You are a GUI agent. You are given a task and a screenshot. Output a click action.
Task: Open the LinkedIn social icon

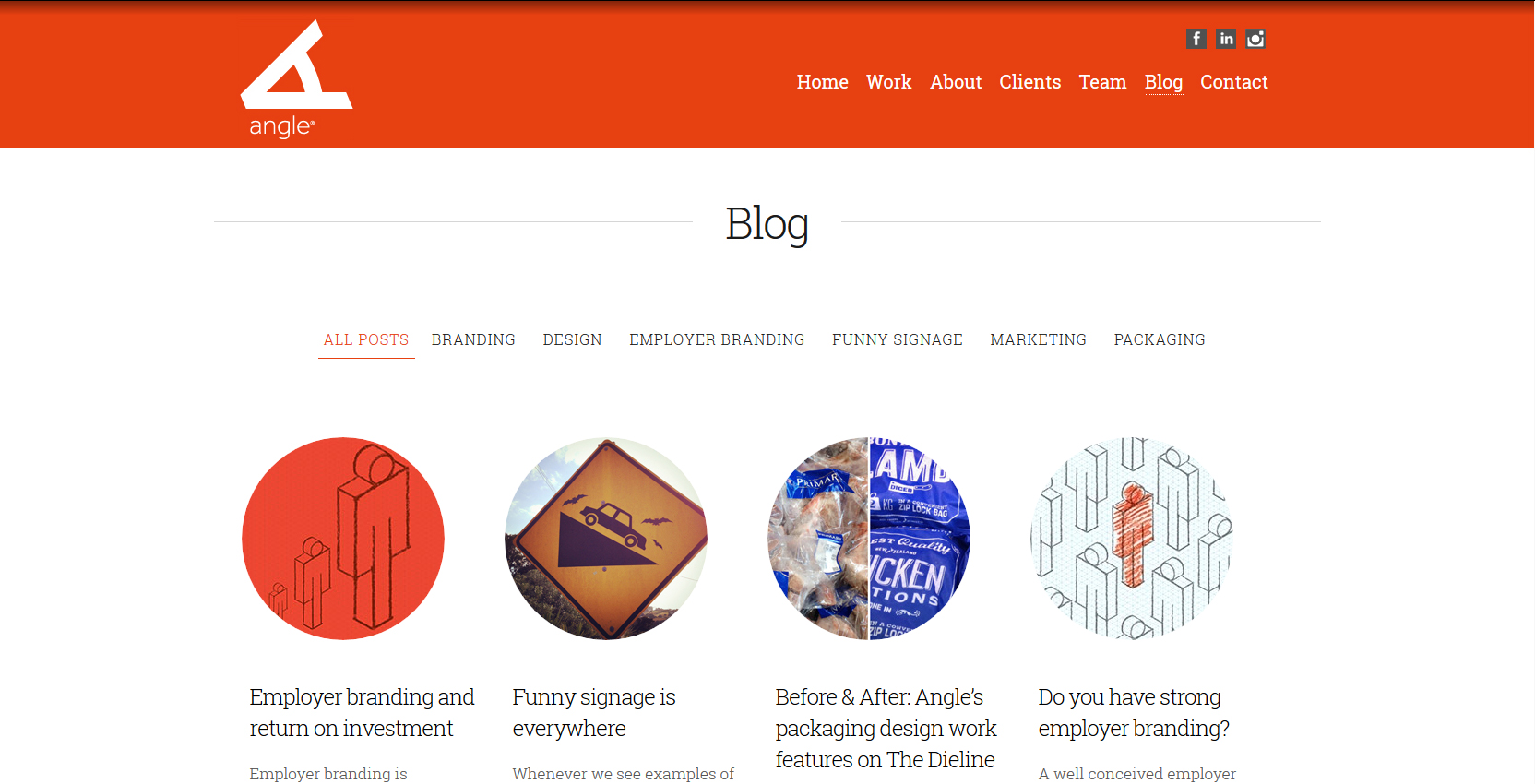point(1226,39)
